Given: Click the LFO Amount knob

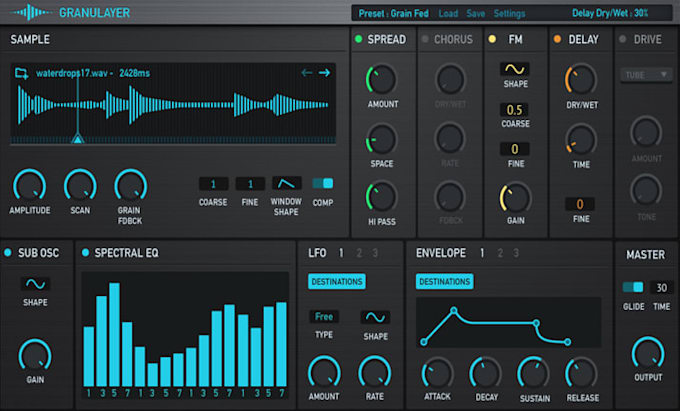Looking at the screenshot, I should pyautogui.click(x=324, y=372).
